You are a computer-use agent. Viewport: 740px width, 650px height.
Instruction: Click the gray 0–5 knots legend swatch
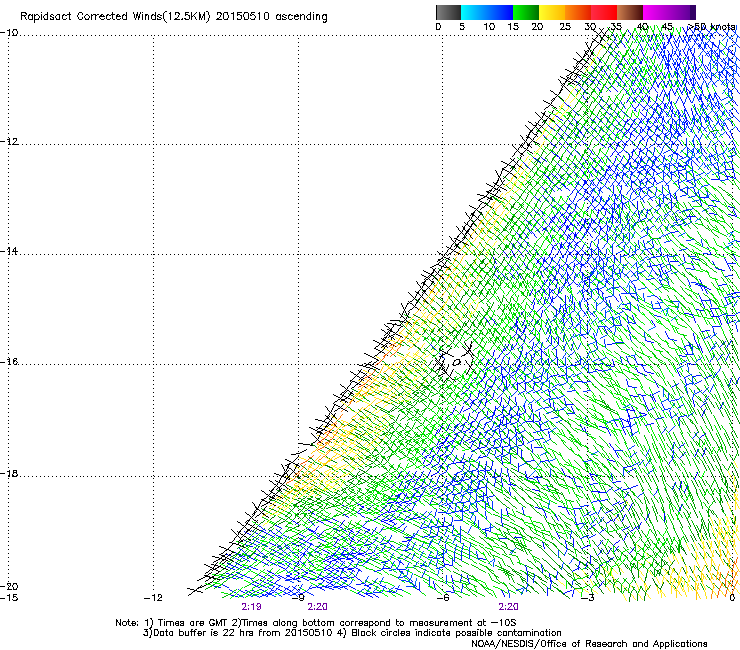(448, 12)
